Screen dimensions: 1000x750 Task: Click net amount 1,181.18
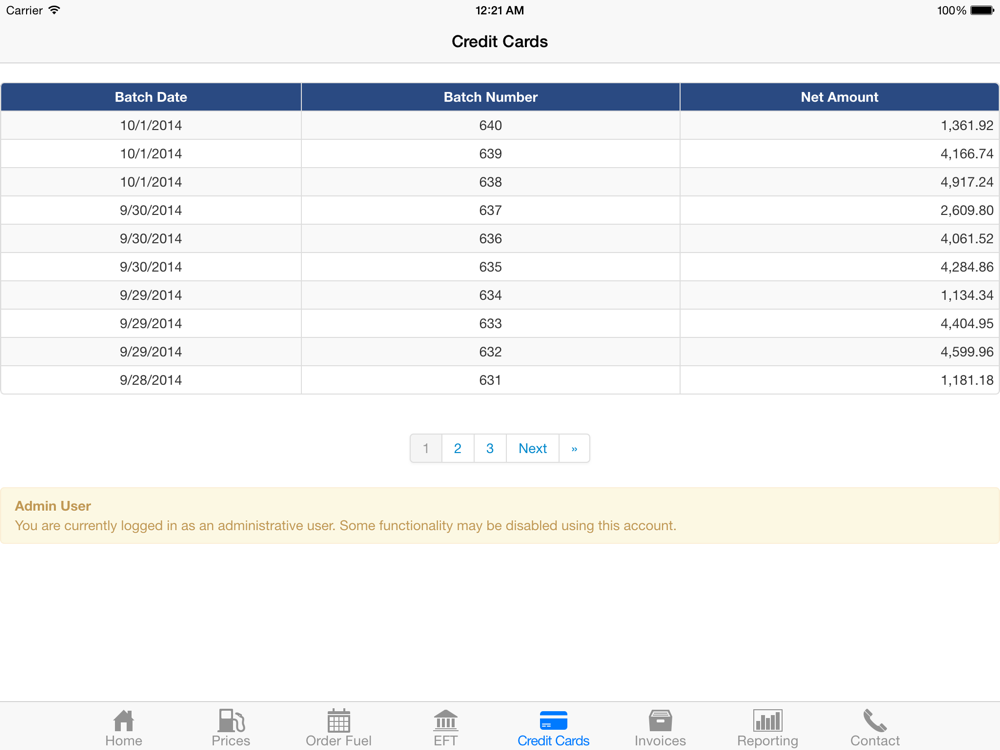tap(967, 380)
